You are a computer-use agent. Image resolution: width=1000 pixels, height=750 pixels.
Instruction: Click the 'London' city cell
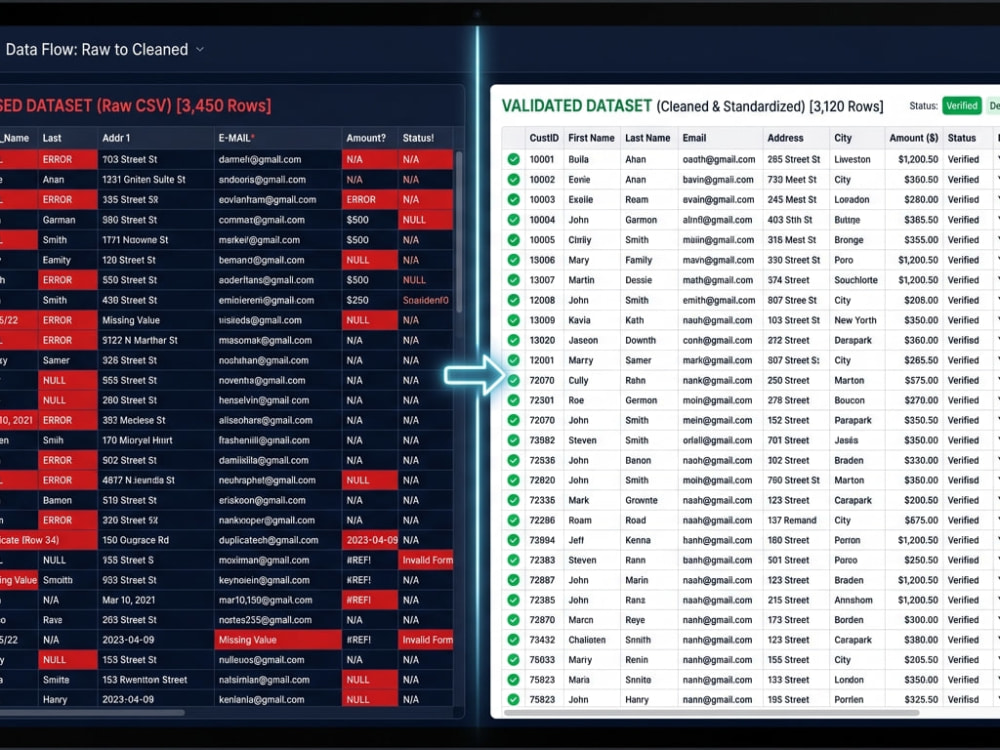pos(855,680)
